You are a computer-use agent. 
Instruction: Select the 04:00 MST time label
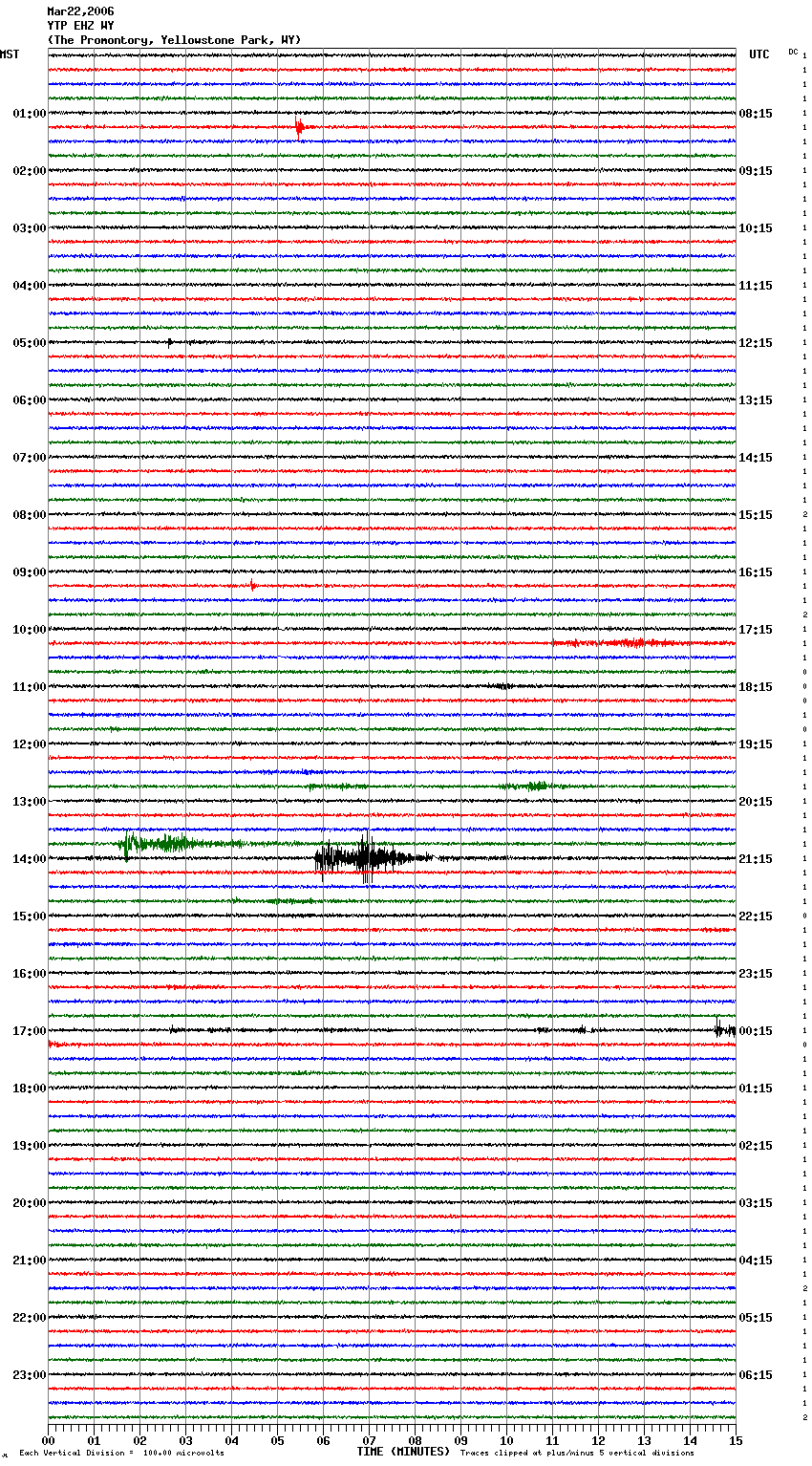pos(30,286)
